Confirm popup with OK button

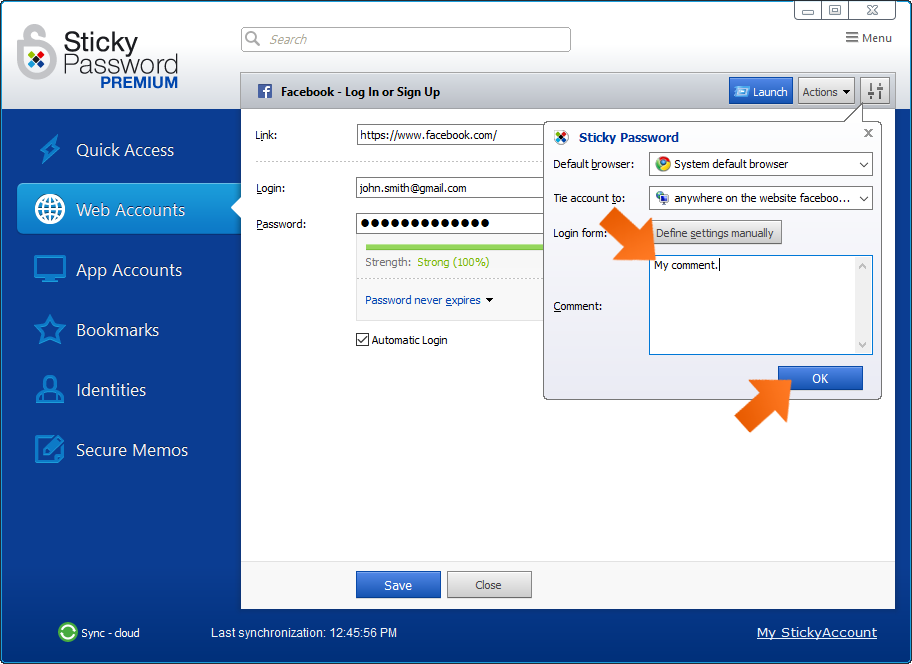click(x=820, y=378)
